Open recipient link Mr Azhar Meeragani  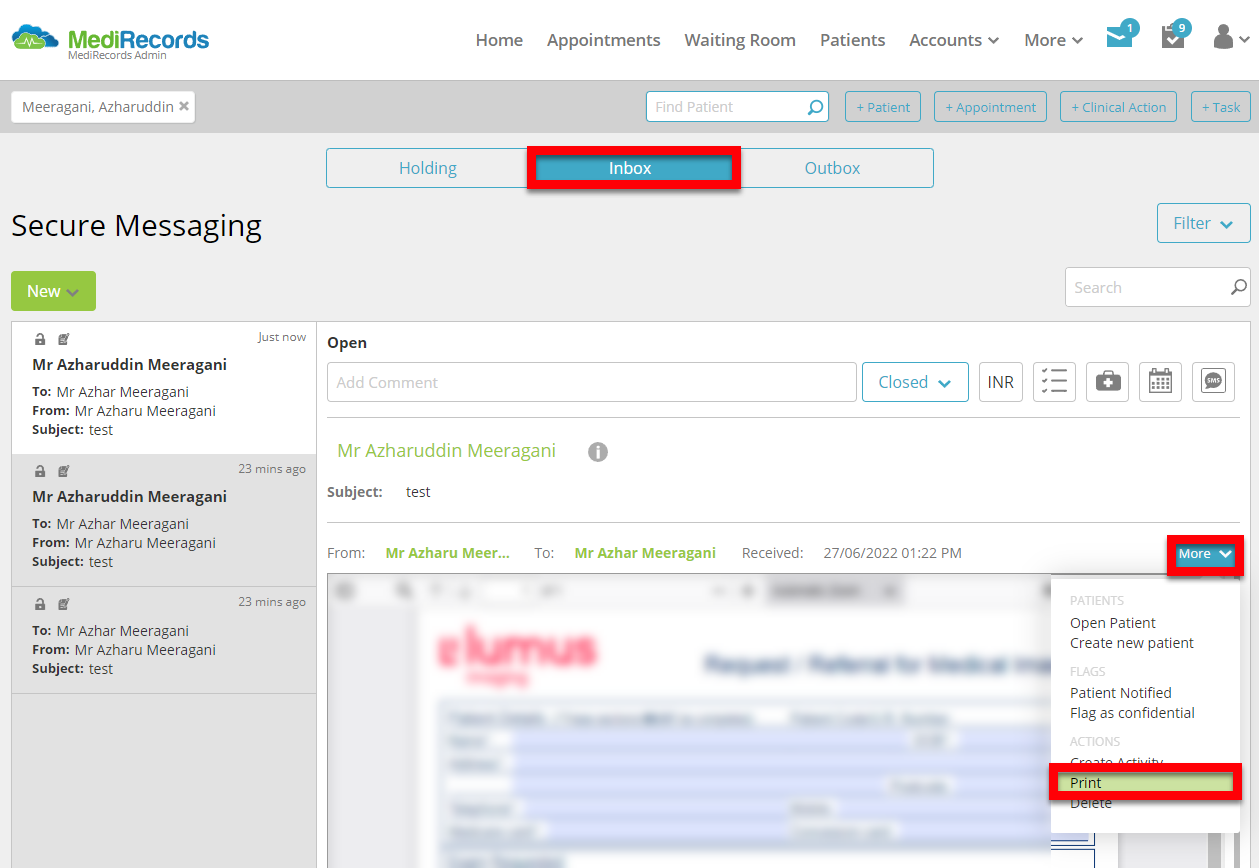pyautogui.click(x=645, y=553)
